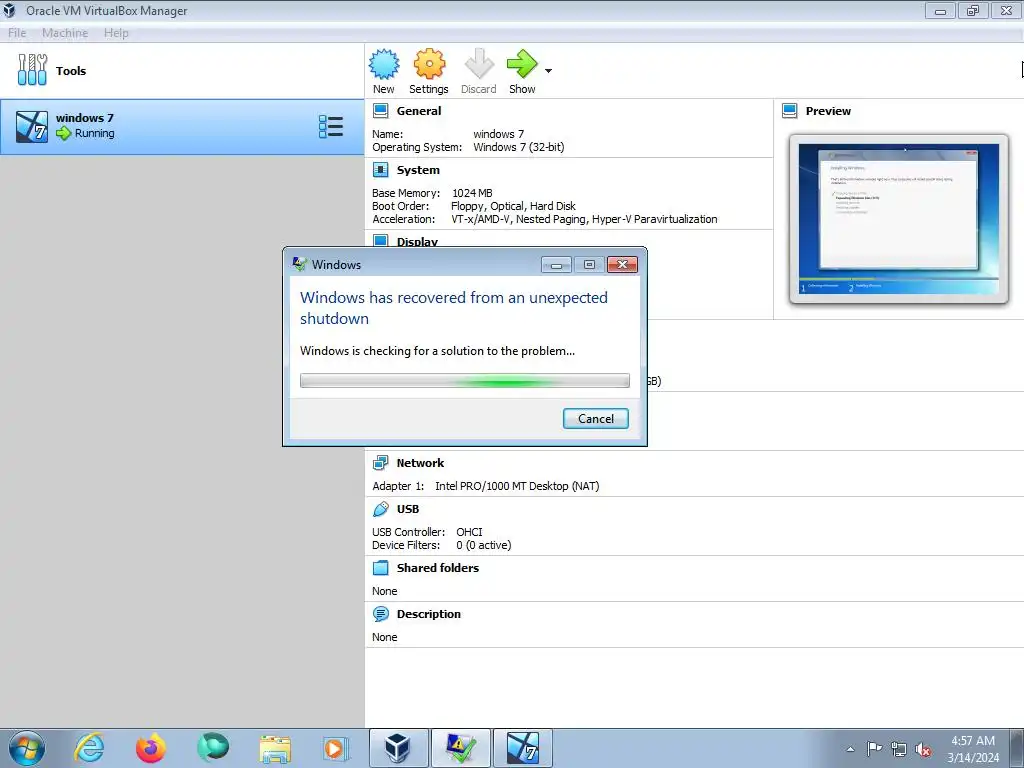This screenshot has width=1024, height=768.
Task: Click the teal globe browser taskbar icon
Action: point(213,748)
